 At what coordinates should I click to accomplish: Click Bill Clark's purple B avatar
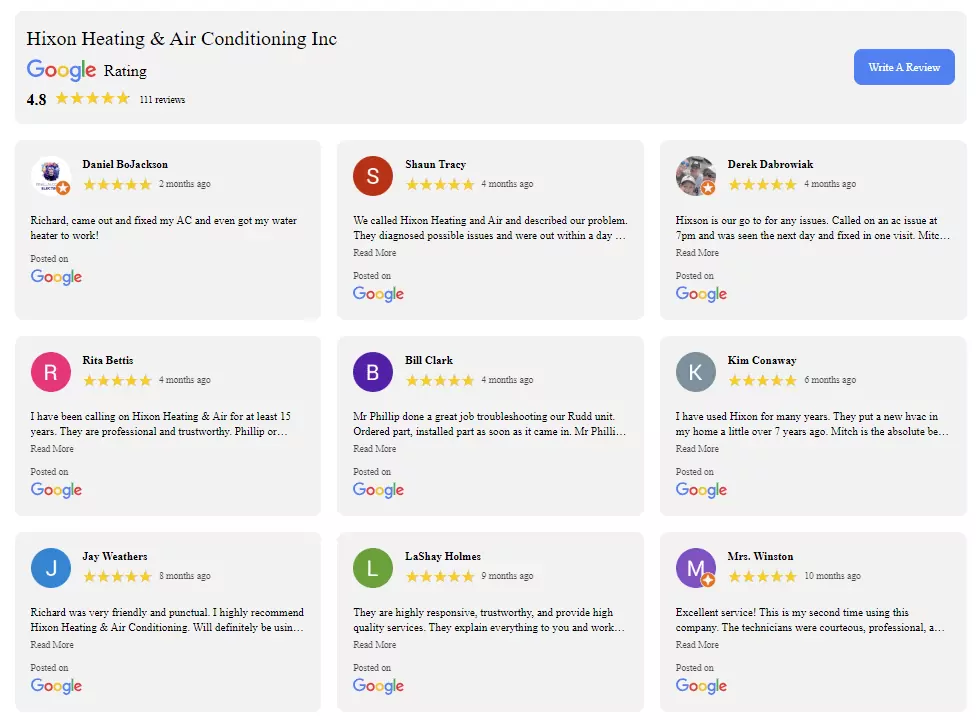pos(373,372)
